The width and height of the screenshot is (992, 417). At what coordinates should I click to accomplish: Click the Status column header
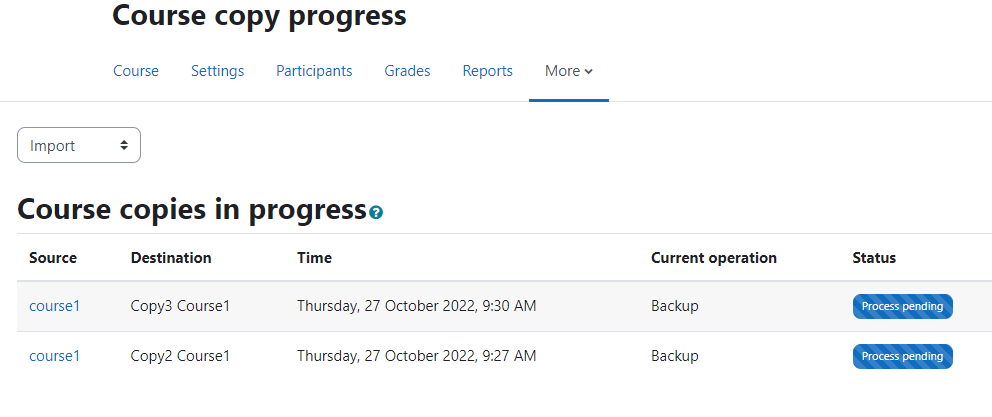pyautogui.click(x=874, y=258)
